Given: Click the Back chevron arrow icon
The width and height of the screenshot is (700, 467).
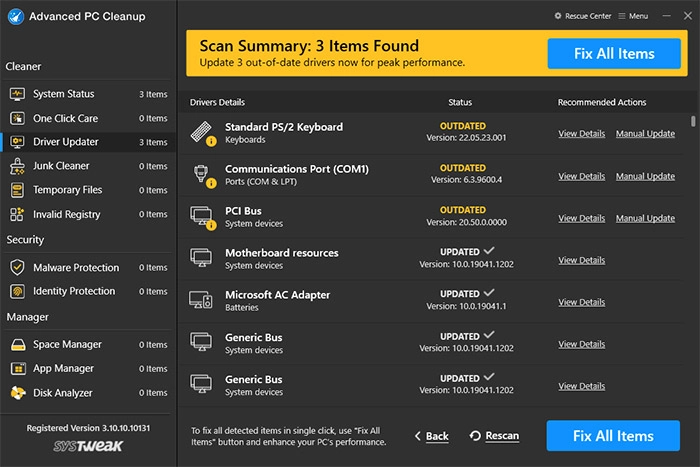Looking at the screenshot, I should 418,436.
